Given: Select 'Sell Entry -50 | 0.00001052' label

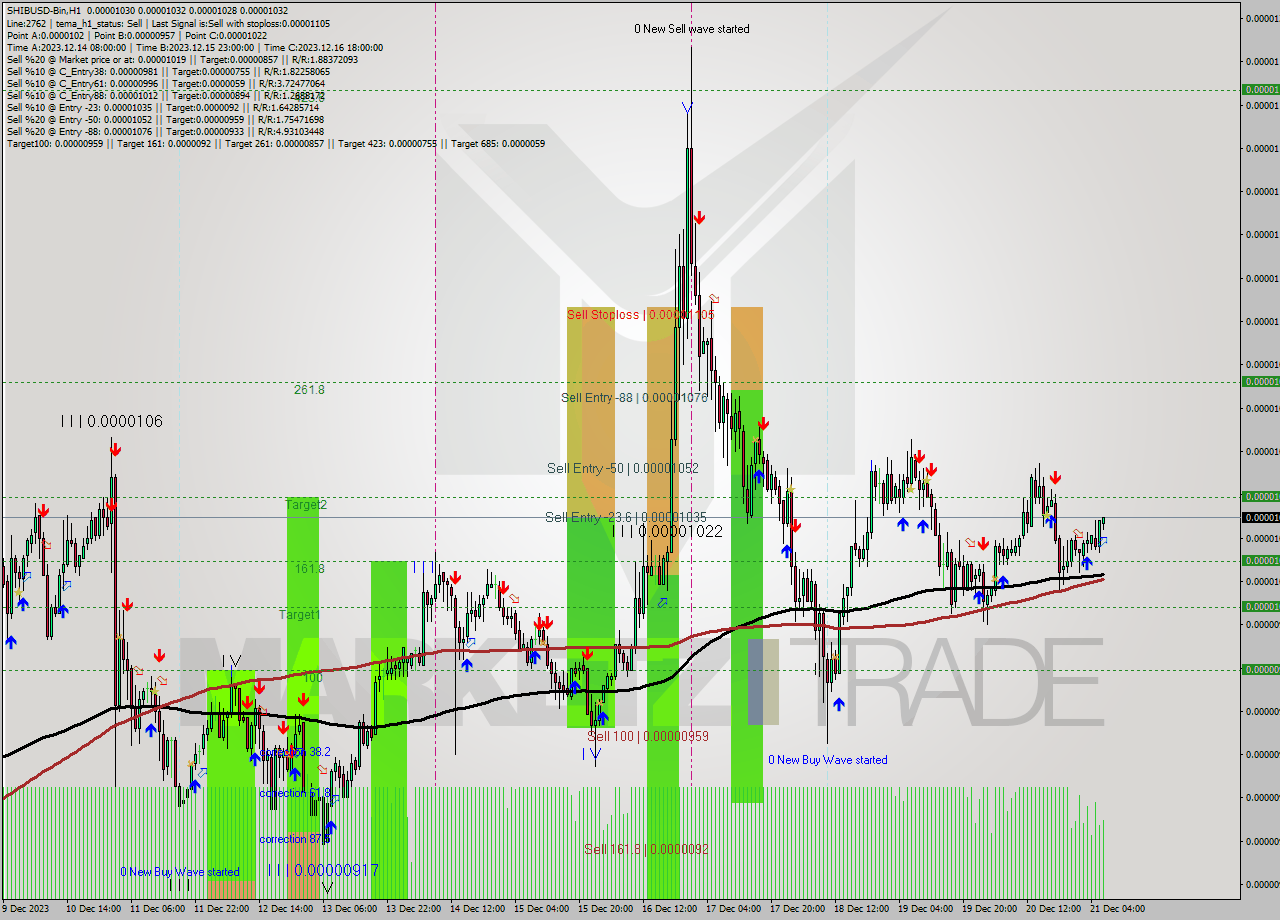Looking at the screenshot, I should pyautogui.click(x=622, y=468).
